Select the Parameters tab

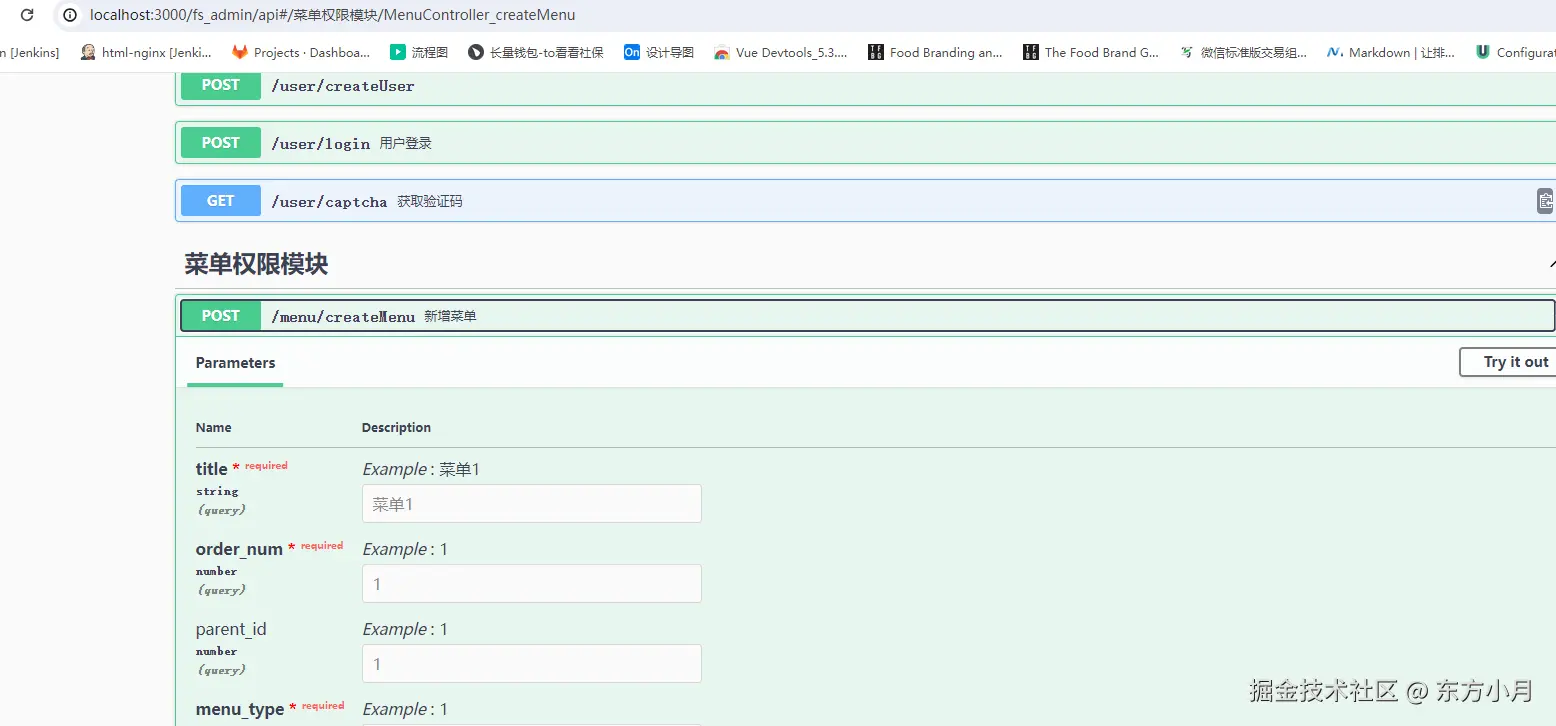(x=235, y=363)
